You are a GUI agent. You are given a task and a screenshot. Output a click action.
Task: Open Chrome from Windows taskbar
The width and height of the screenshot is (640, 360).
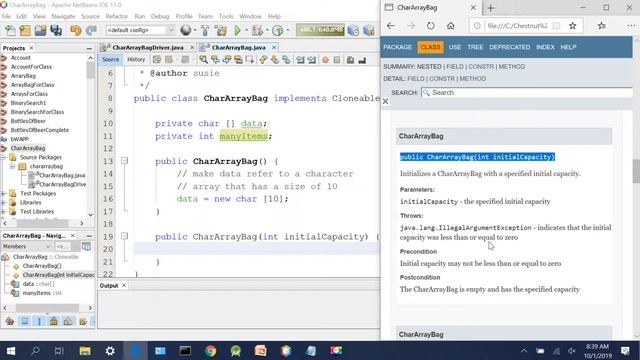click(x=211, y=351)
